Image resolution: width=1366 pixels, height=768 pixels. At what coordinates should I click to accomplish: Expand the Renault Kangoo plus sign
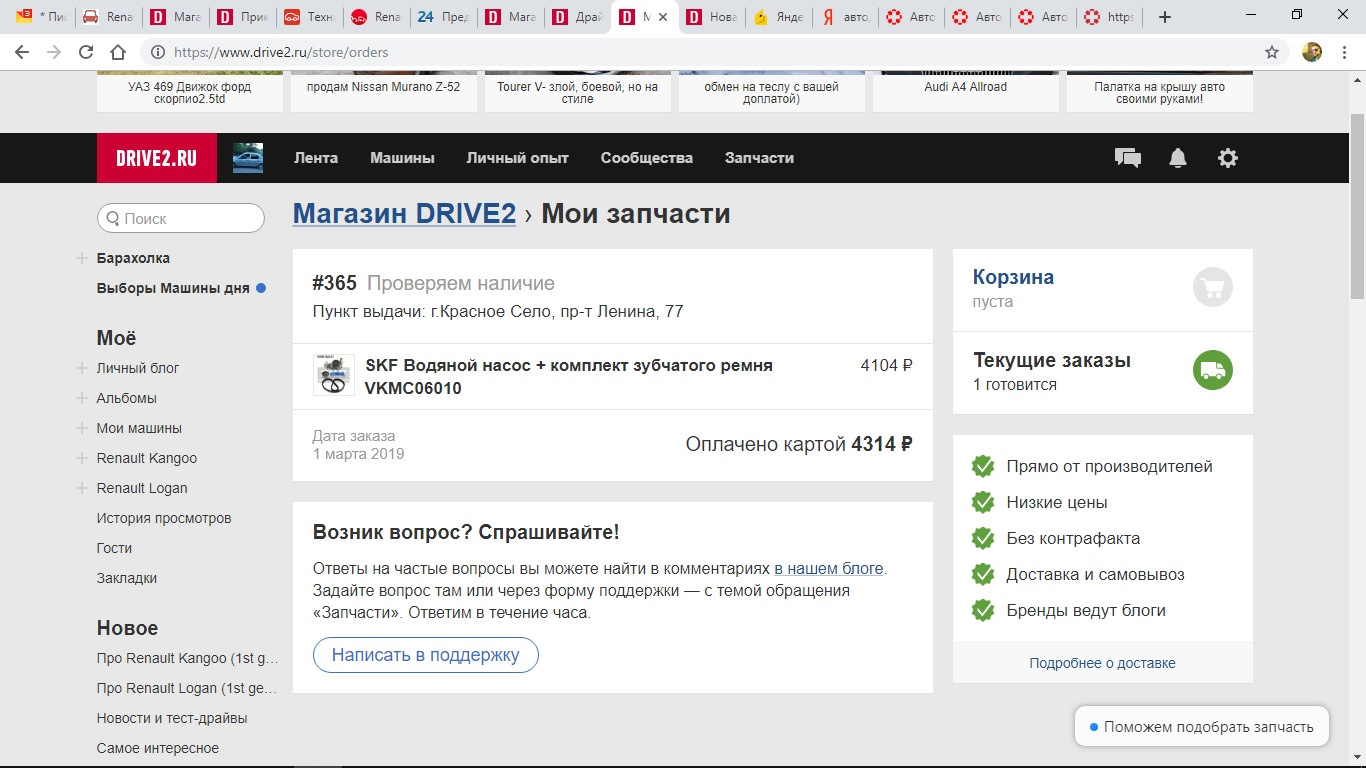pyautogui.click(x=82, y=458)
